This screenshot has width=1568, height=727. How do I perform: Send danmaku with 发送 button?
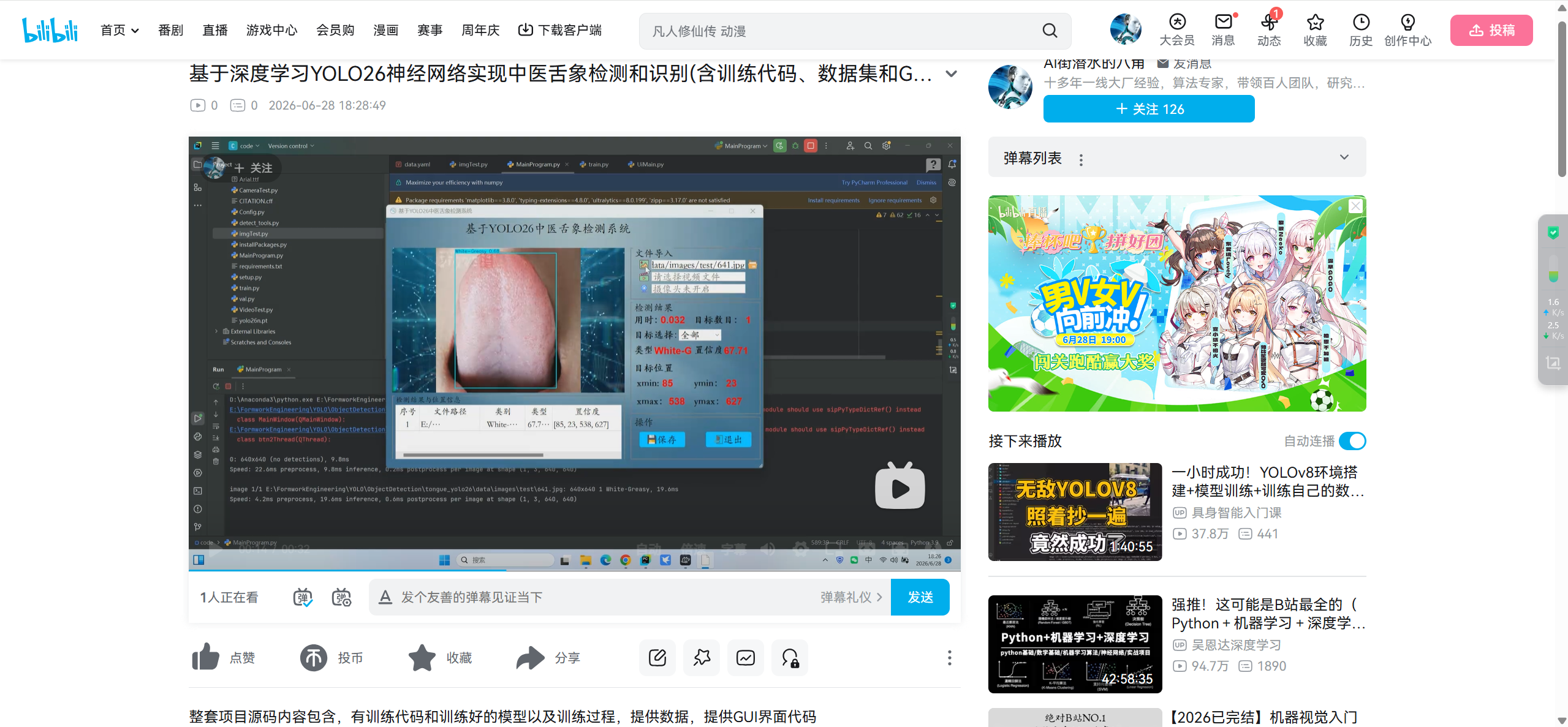click(x=920, y=597)
